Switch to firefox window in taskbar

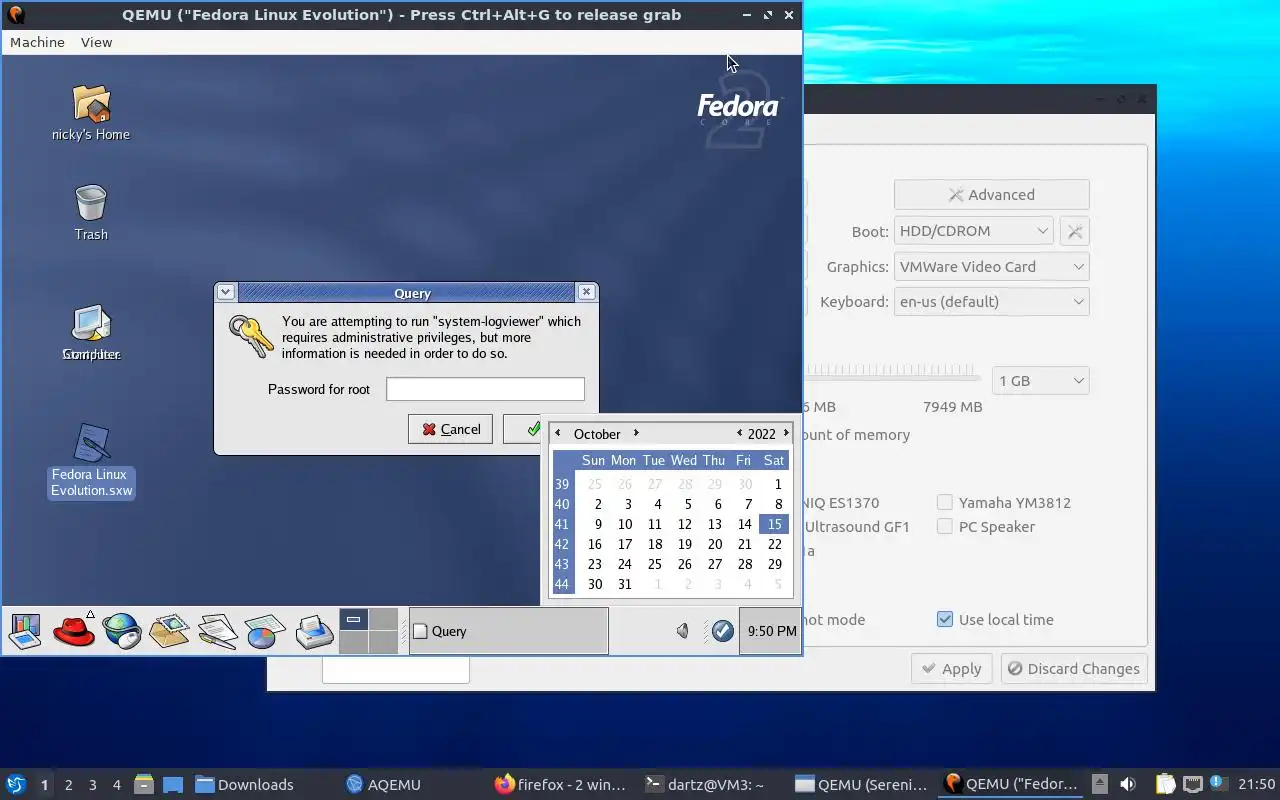click(560, 784)
